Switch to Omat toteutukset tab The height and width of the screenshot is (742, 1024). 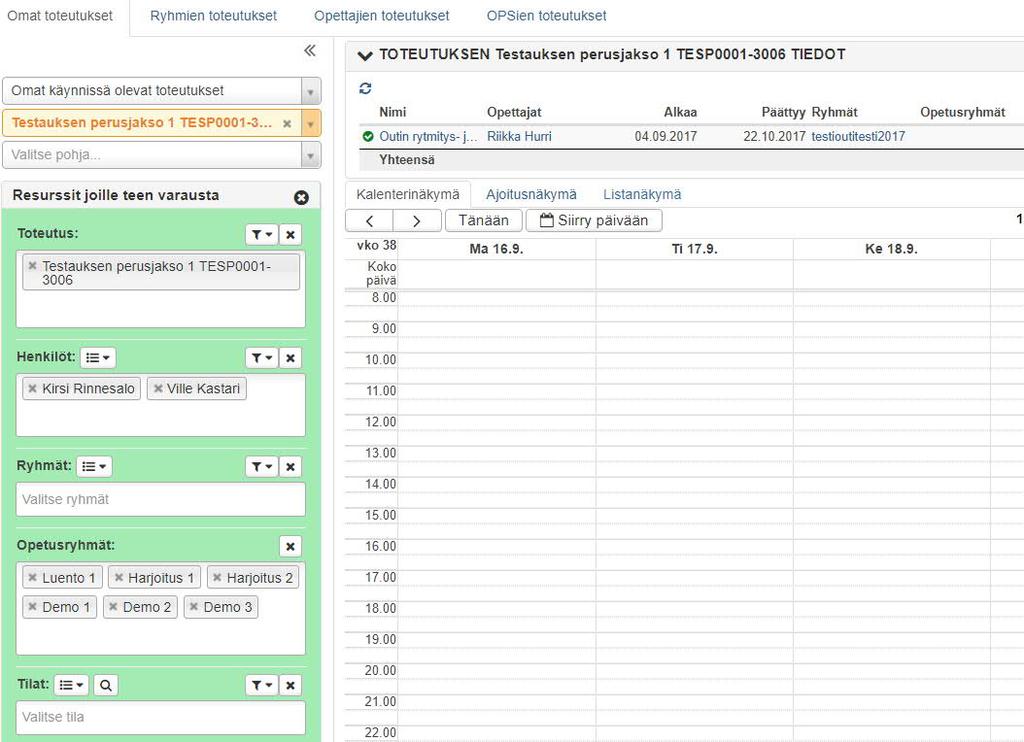[x=60, y=16]
